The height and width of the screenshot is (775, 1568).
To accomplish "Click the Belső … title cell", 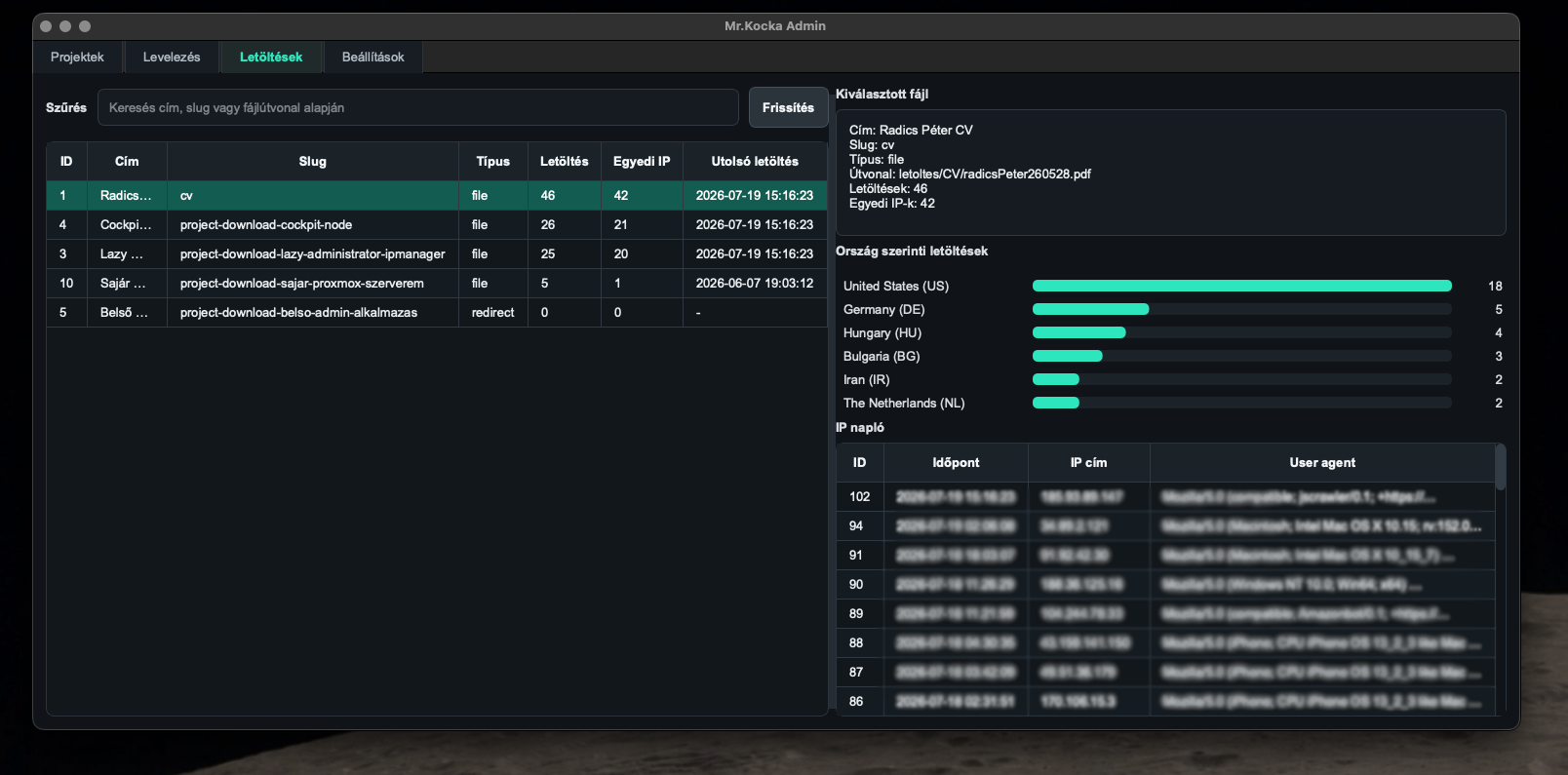I will [127, 313].
